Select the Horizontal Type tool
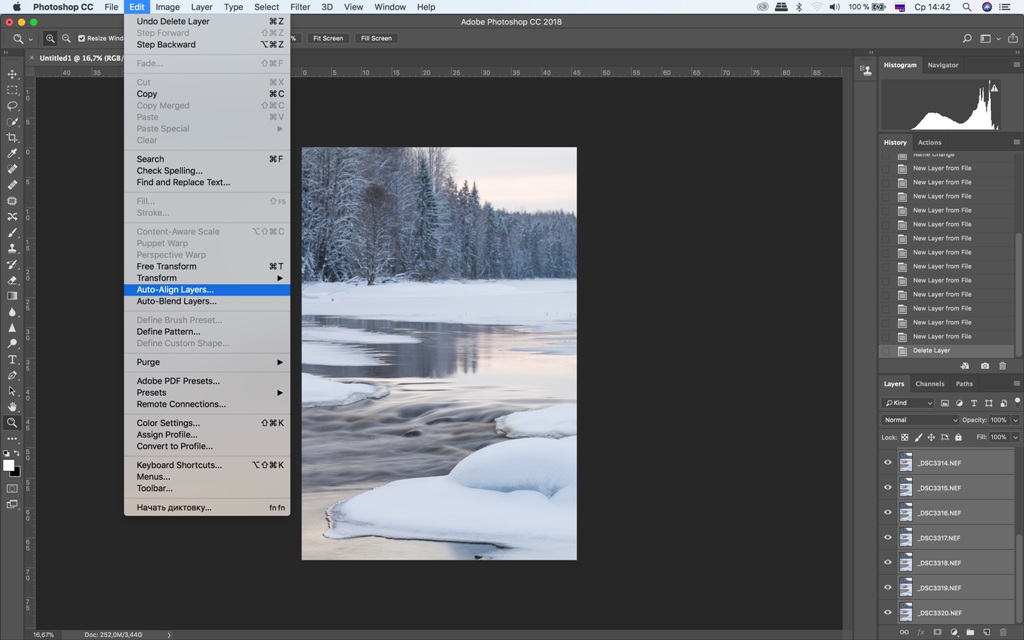Screen dimensions: 1024x640 (12, 359)
